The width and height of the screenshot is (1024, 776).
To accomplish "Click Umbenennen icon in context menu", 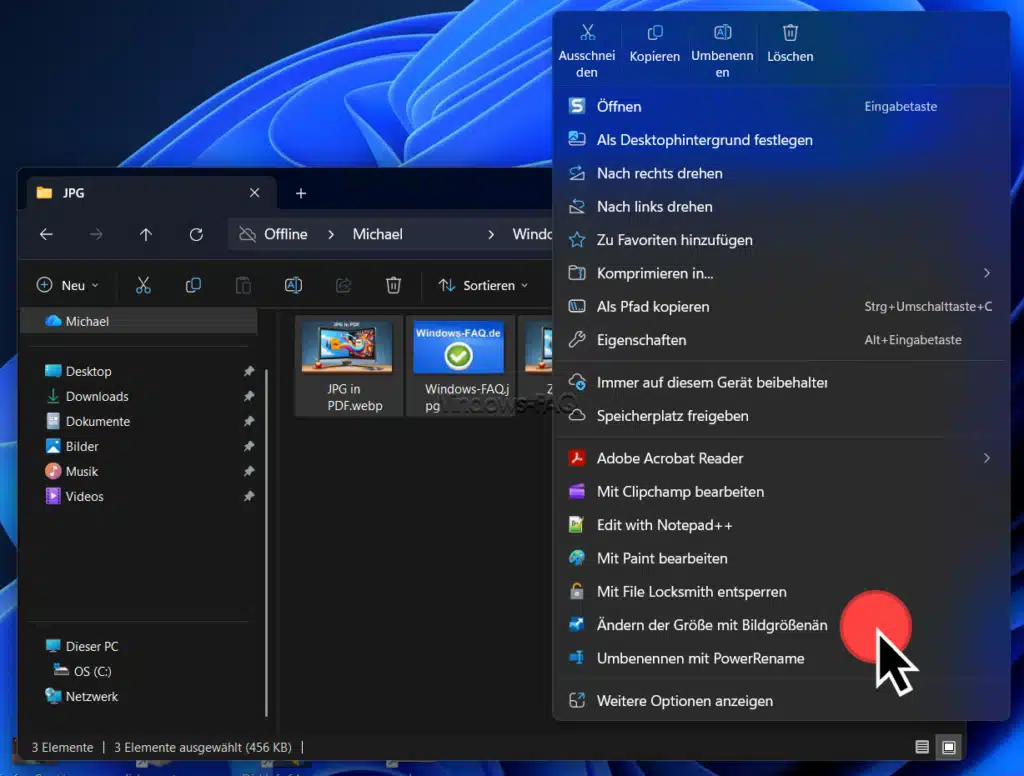I will tap(722, 32).
